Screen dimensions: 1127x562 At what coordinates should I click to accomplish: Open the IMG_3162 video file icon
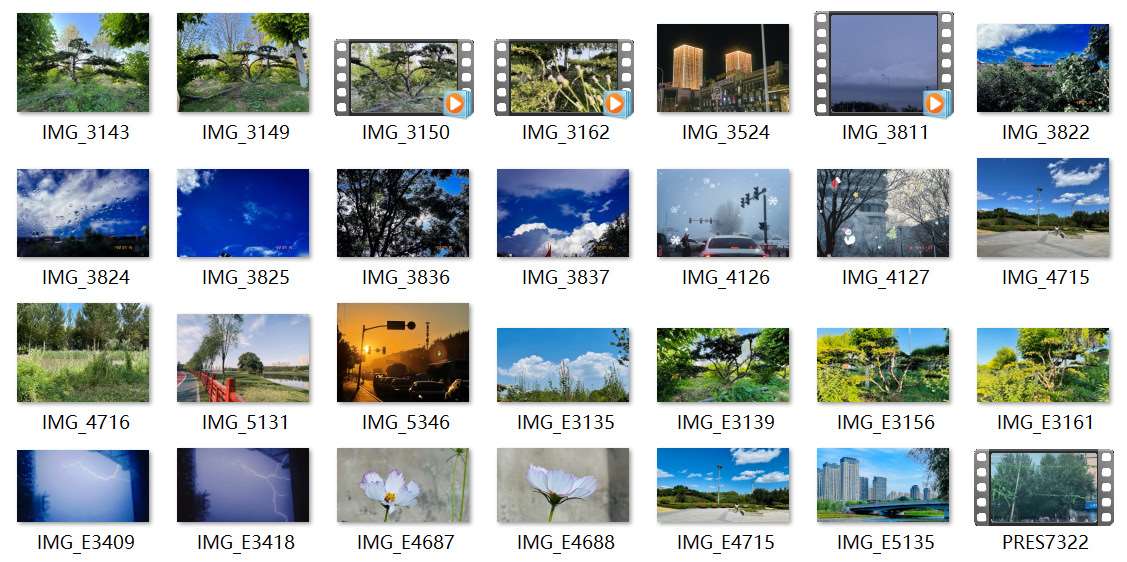[564, 78]
